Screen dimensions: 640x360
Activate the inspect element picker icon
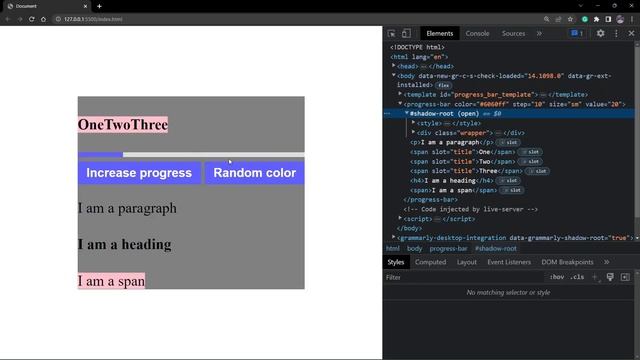(x=391, y=33)
